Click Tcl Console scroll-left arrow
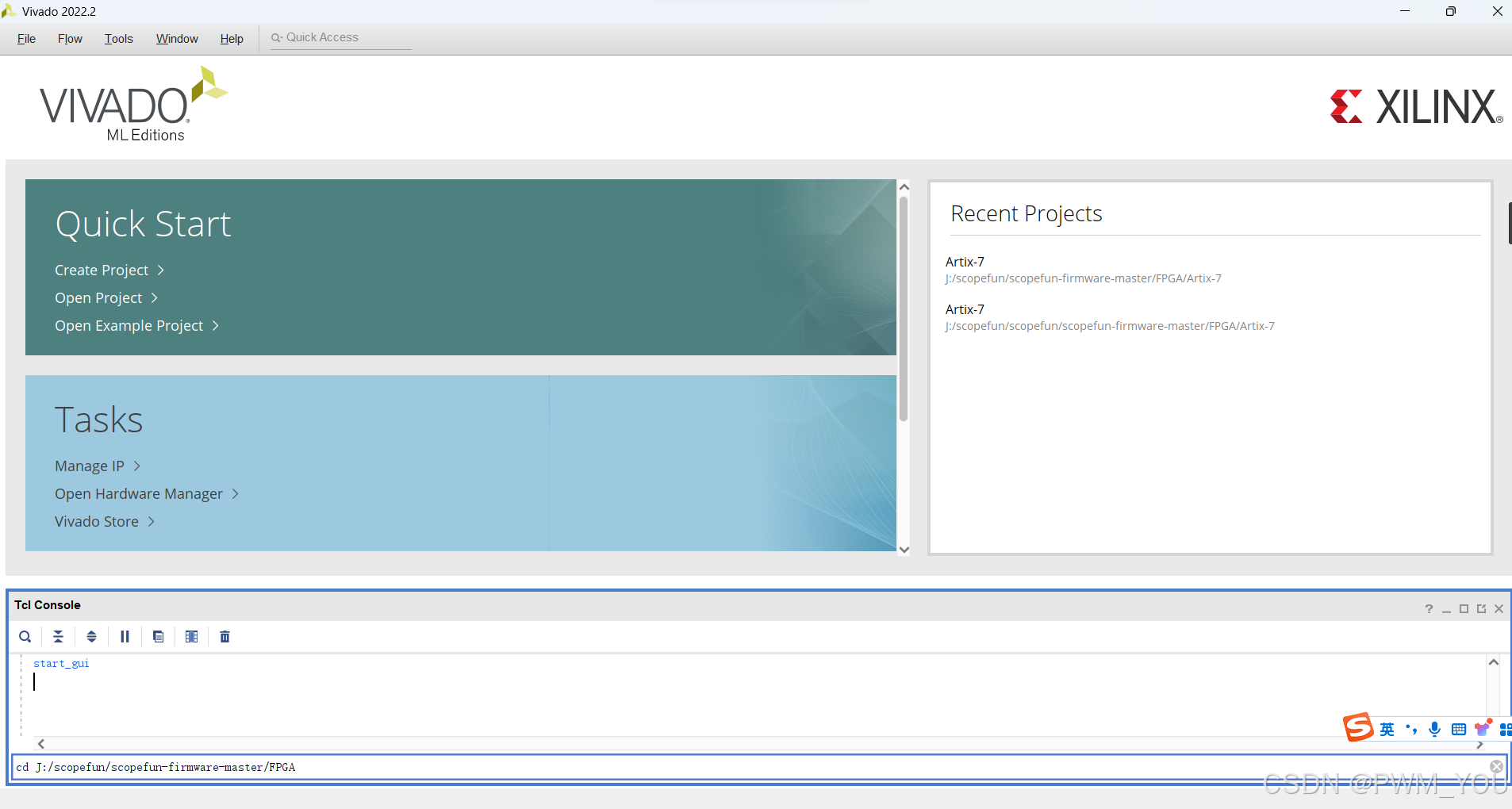The height and width of the screenshot is (809, 1512). click(x=41, y=744)
